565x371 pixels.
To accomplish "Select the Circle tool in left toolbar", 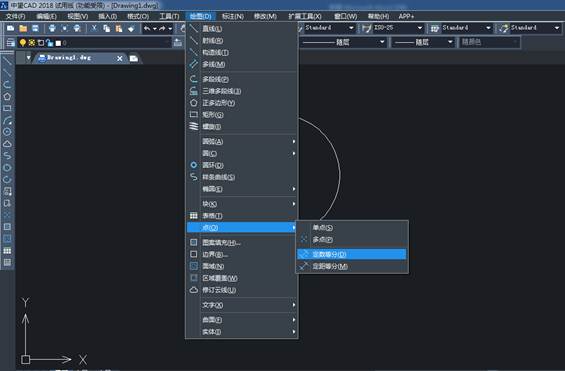I will point(7,132).
